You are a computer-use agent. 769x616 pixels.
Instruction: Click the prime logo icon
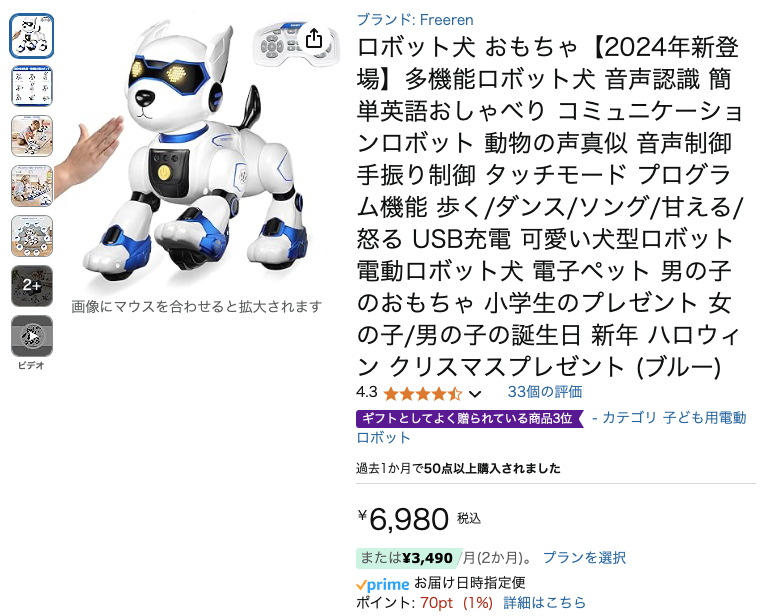pos(383,584)
